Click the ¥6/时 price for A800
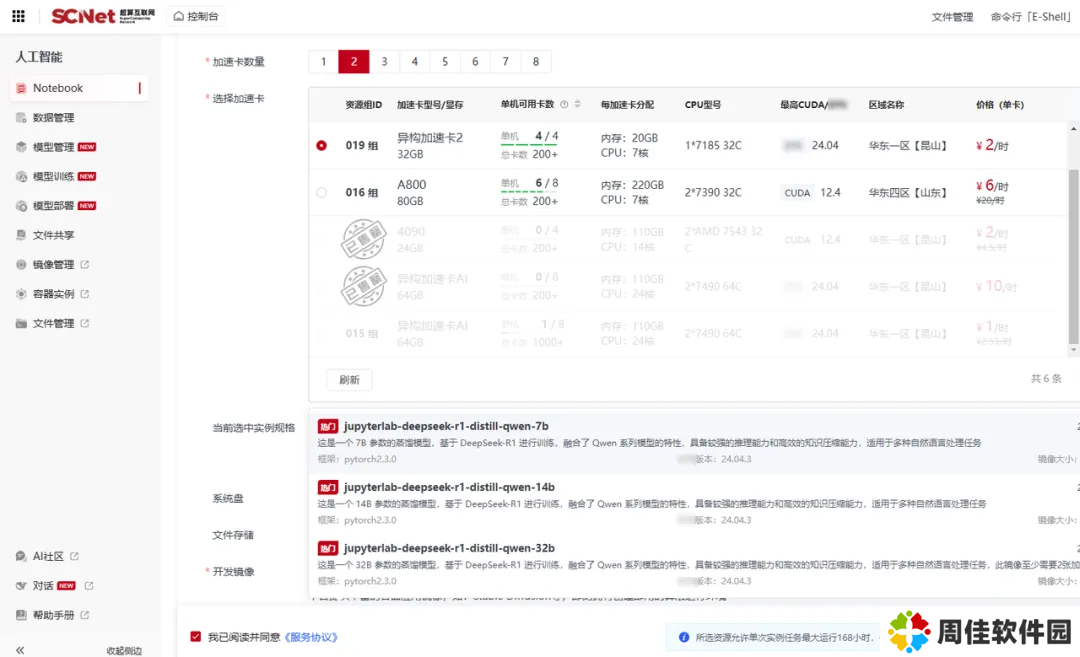Screen dimensions: 1080x657 click(992, 185)
